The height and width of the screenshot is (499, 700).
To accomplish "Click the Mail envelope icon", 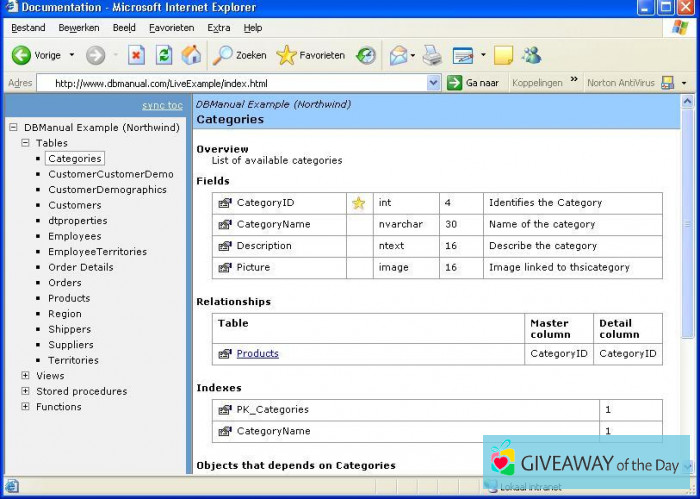I will pos(399,55).
